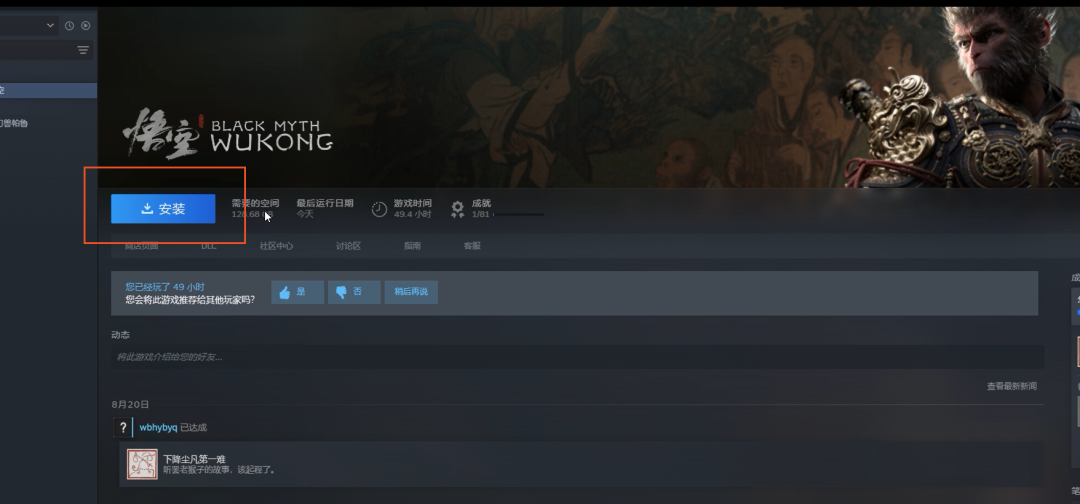Open the 客服 support tab

(472, 246)
